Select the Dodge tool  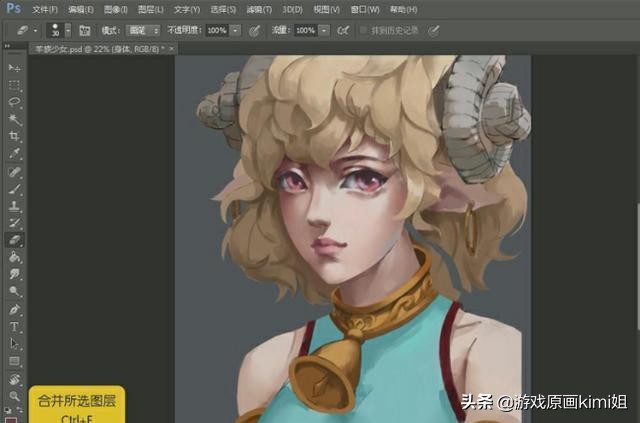point(14,291)
